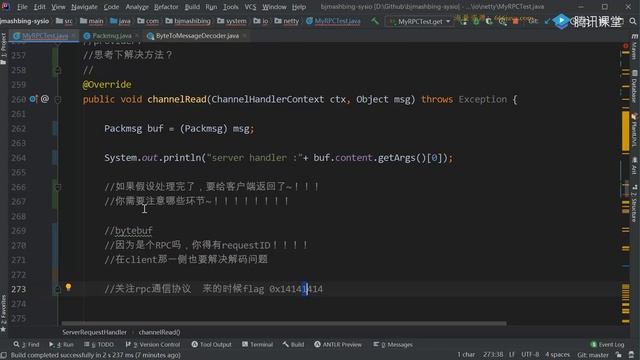Switch to ByteToMessageDecoder.java editor tab
The width and height of the screenshot is (640, 360).
(197, 36)
